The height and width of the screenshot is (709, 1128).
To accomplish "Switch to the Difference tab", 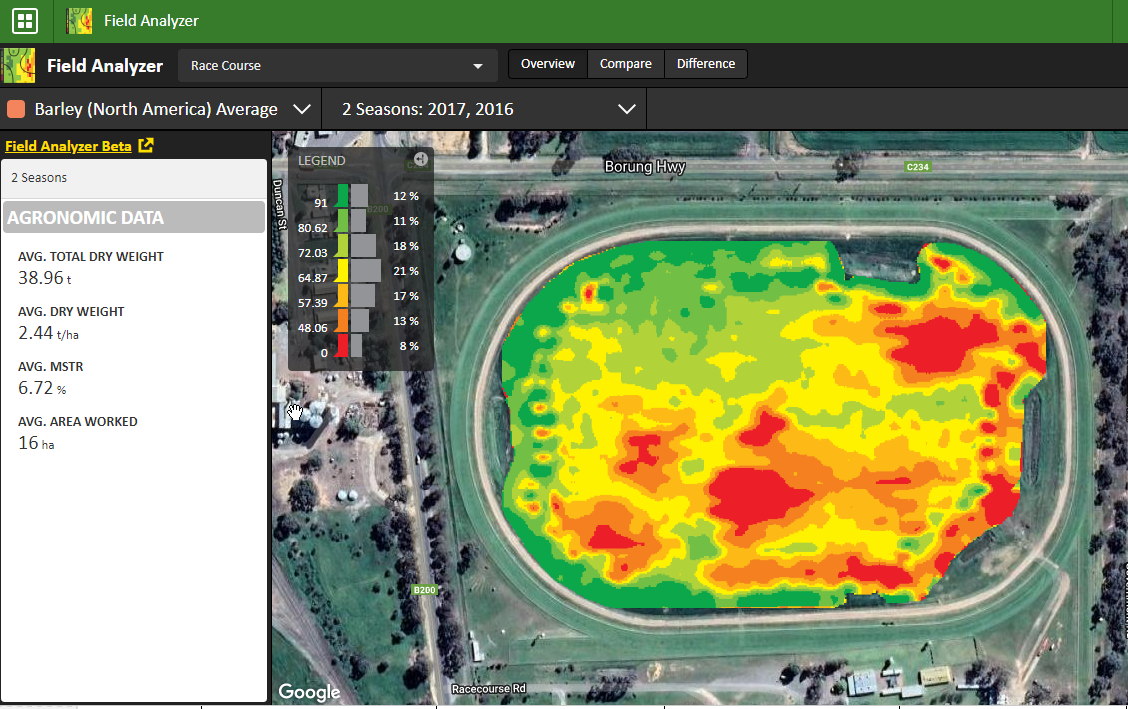I will 706,64.
